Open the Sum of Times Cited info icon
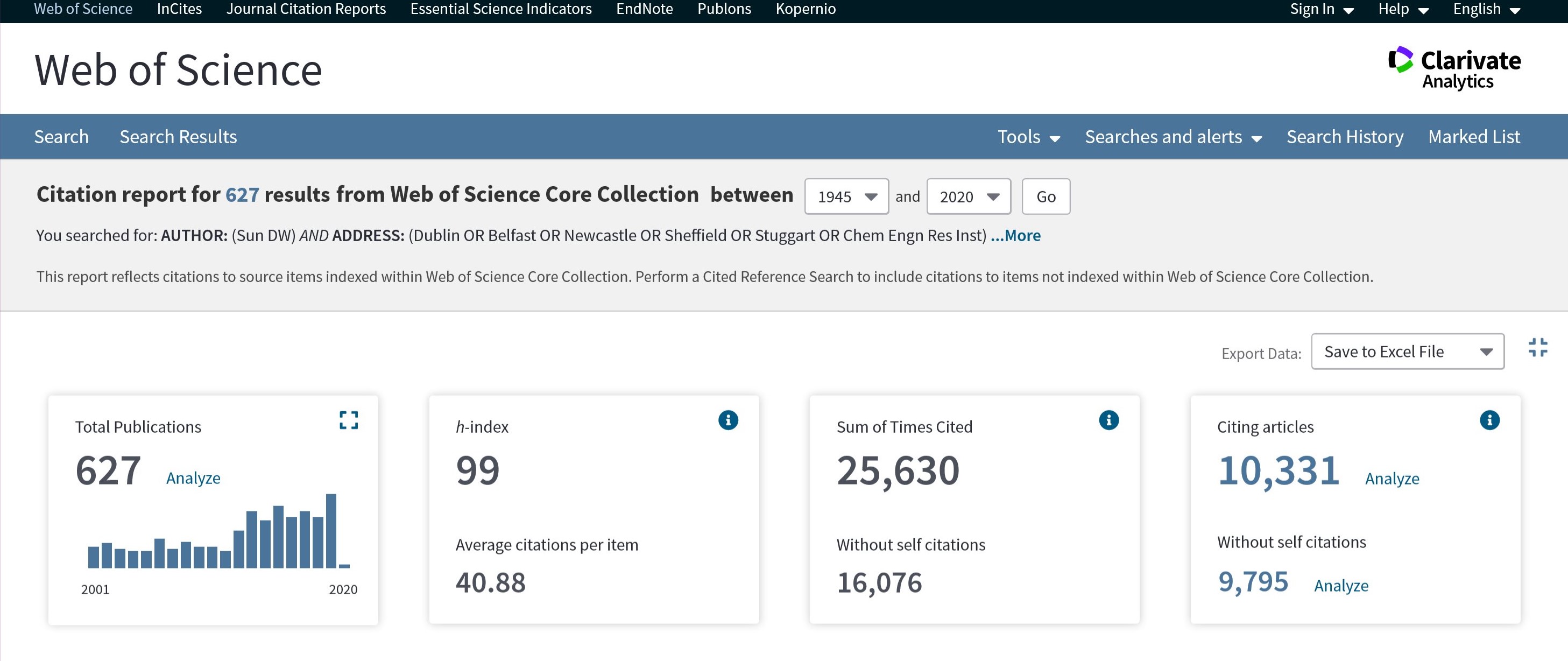 coord(1108,420)
